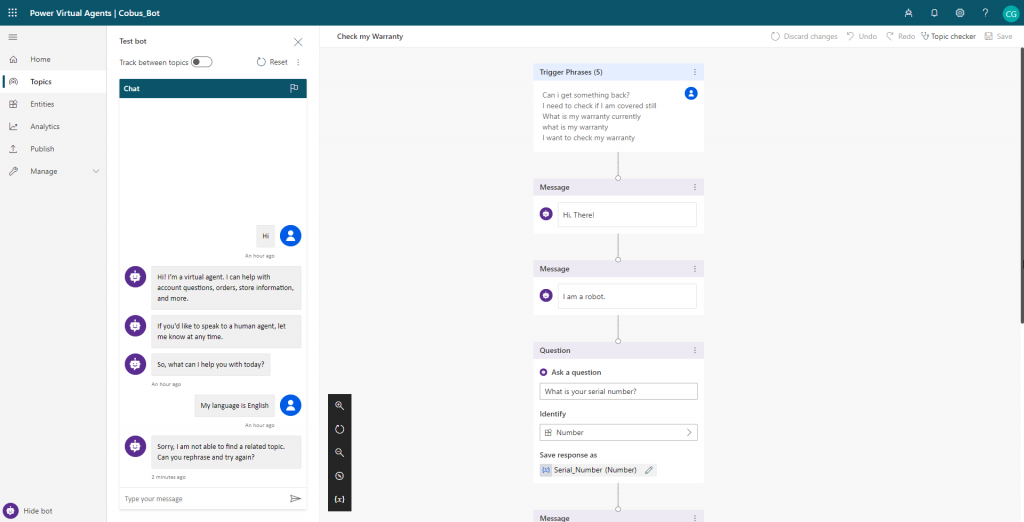Screen dimensions: 1024x522
Task: Edit the Serial_Number variable pencil icon
Action: (x=648, y=470)
